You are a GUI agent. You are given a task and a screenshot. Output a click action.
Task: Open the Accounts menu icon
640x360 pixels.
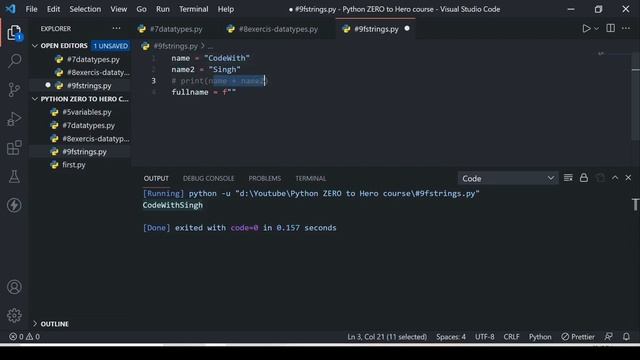click(14, 287)
